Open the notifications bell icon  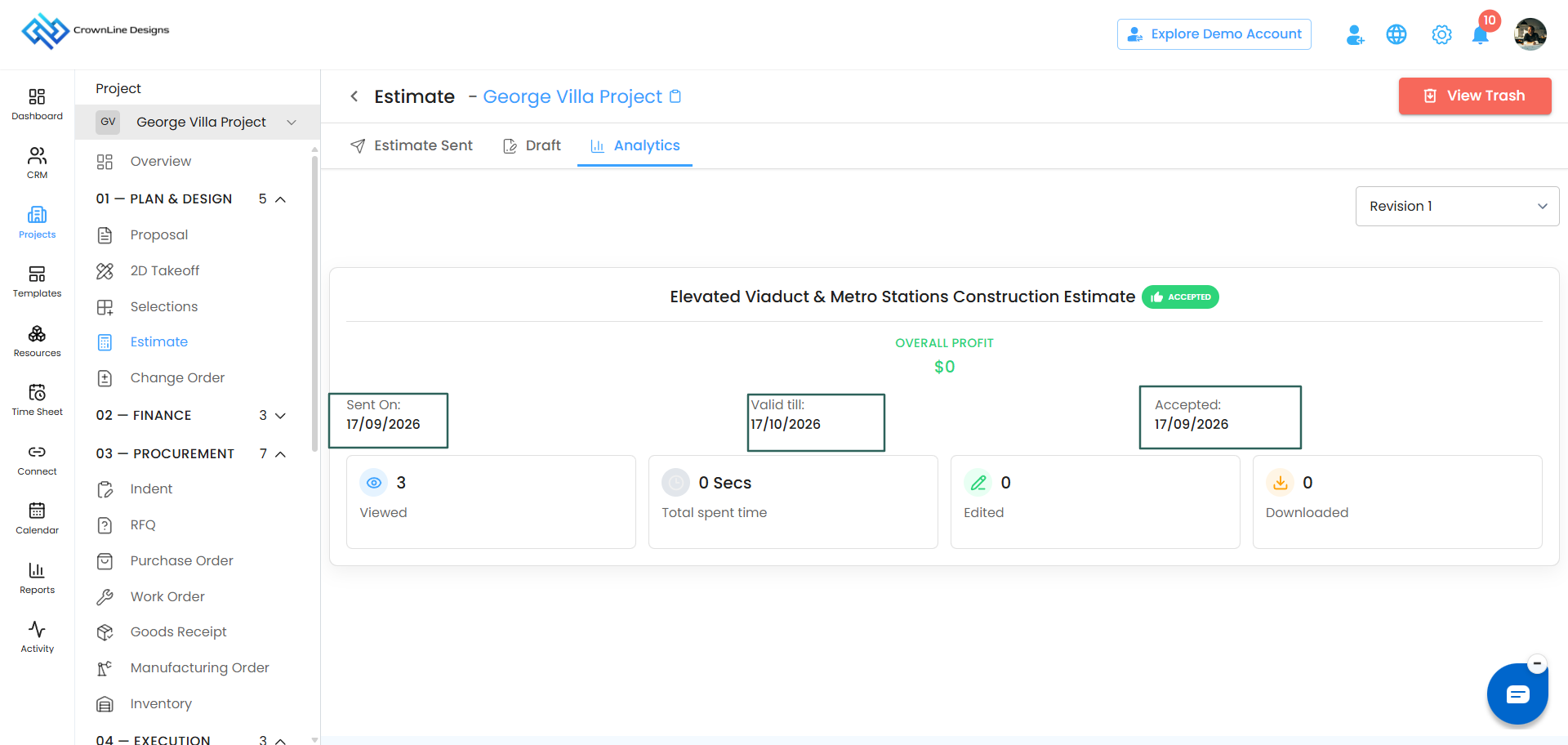point(1480,35)
